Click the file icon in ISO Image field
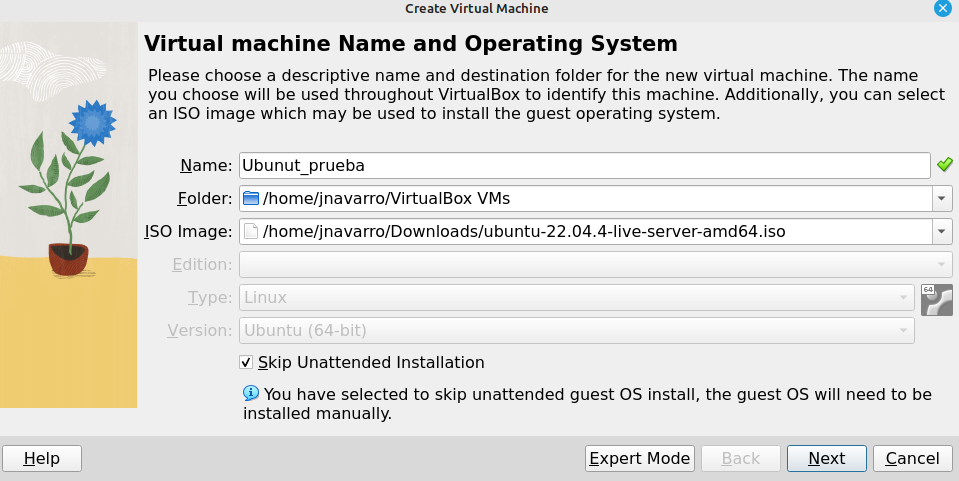Viewport: 959px width, 481px height. (x=250, y=232)
